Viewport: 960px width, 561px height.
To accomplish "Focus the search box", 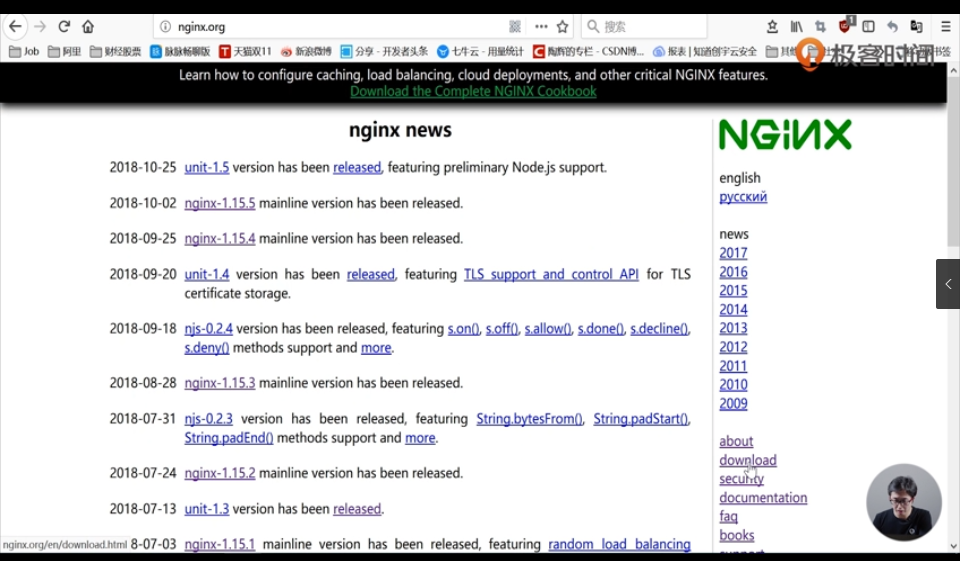I will [x=644, y=26].
